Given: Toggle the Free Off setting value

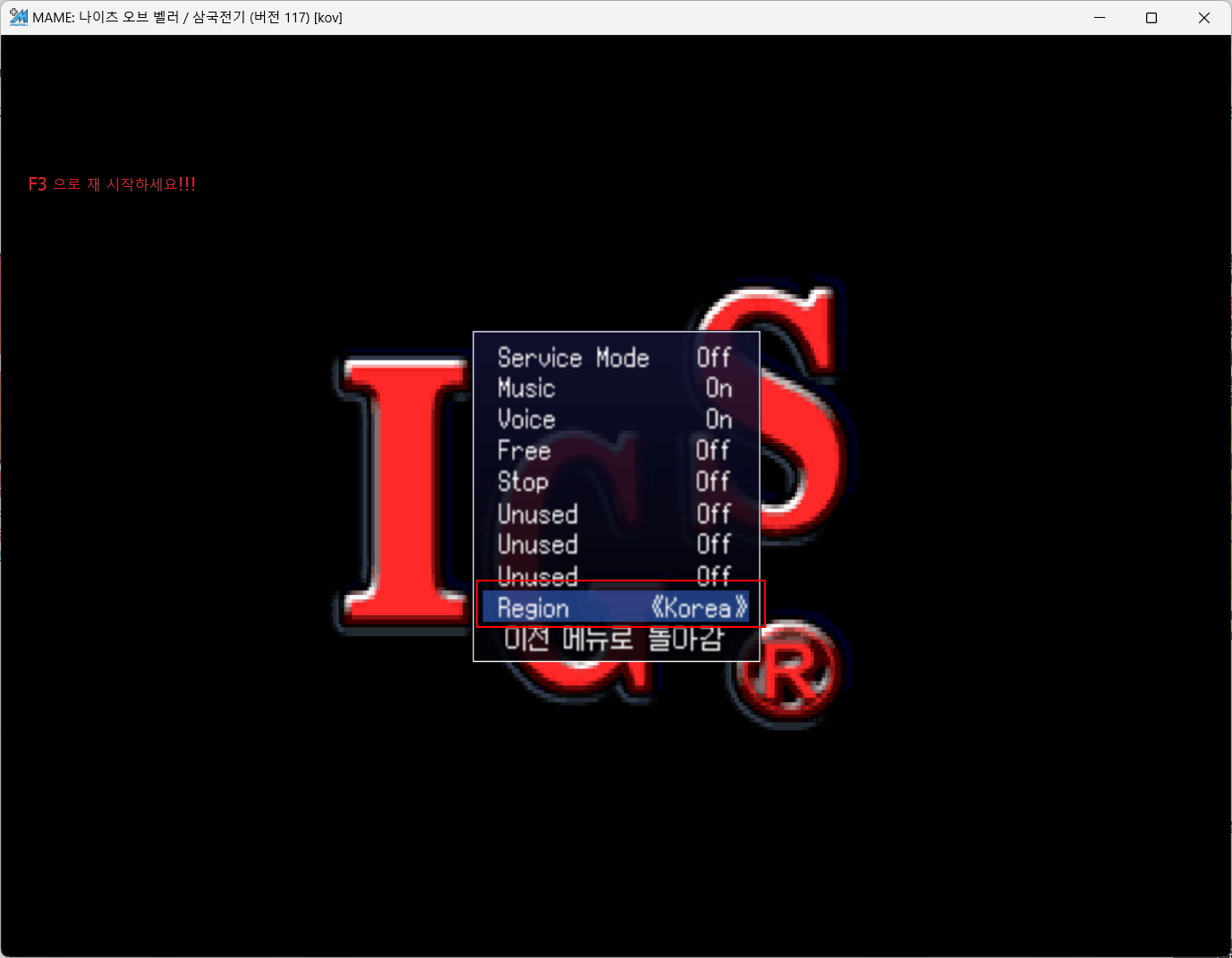Looking at the screenshot, I should [x=713, y=451].
